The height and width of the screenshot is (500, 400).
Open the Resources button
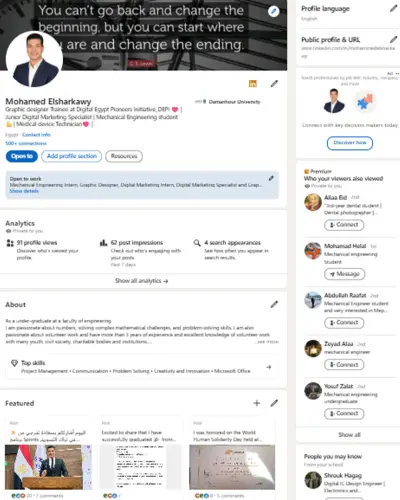coord(124,156)
